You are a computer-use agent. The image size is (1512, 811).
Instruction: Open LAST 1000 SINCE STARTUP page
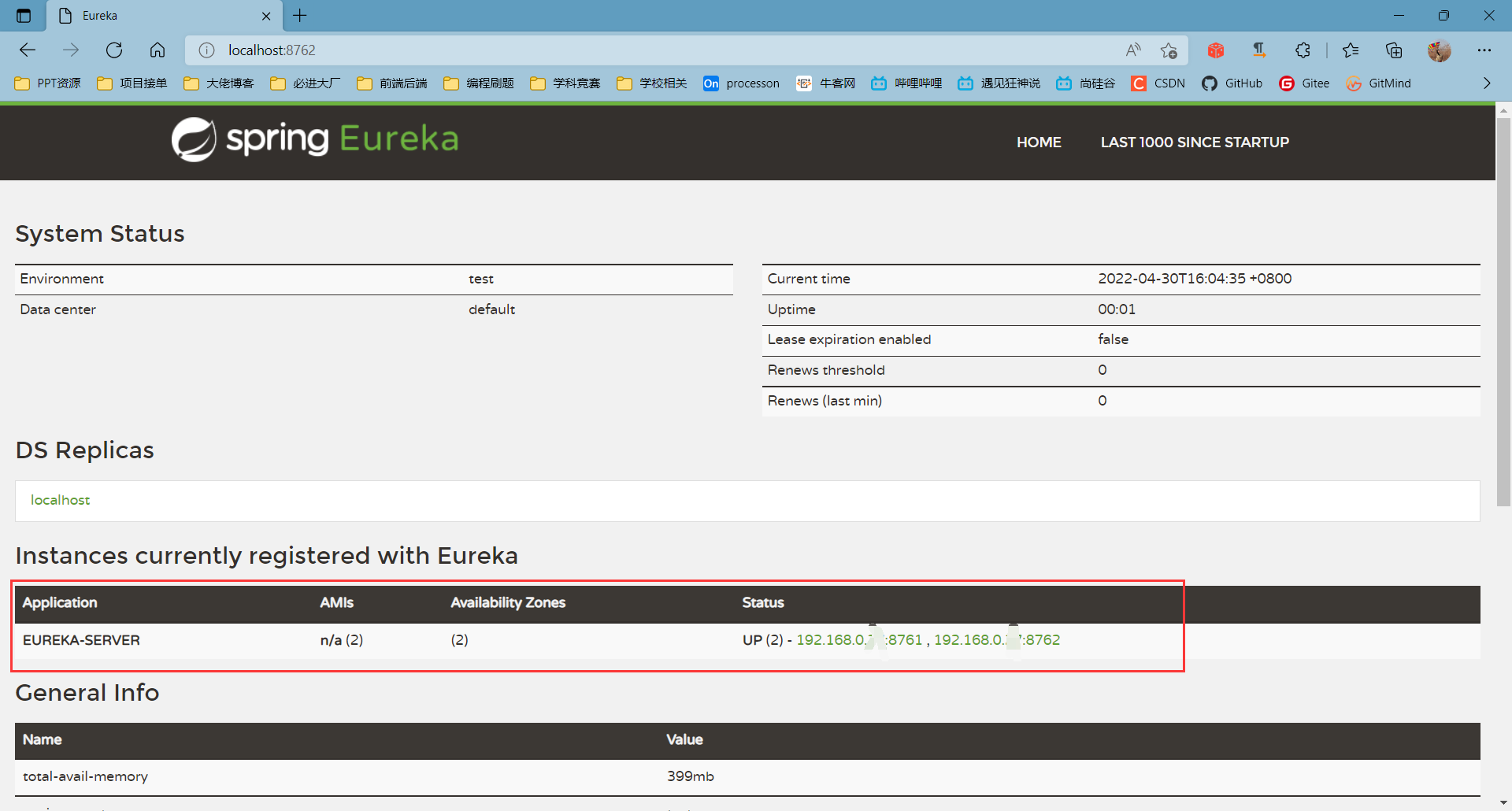point(1195,143)
